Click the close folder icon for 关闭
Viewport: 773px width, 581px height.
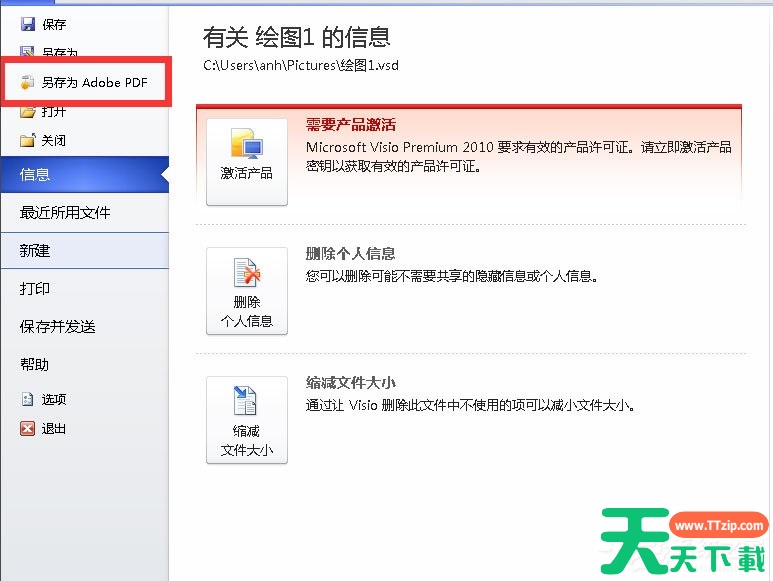click(x=28, y=140)
